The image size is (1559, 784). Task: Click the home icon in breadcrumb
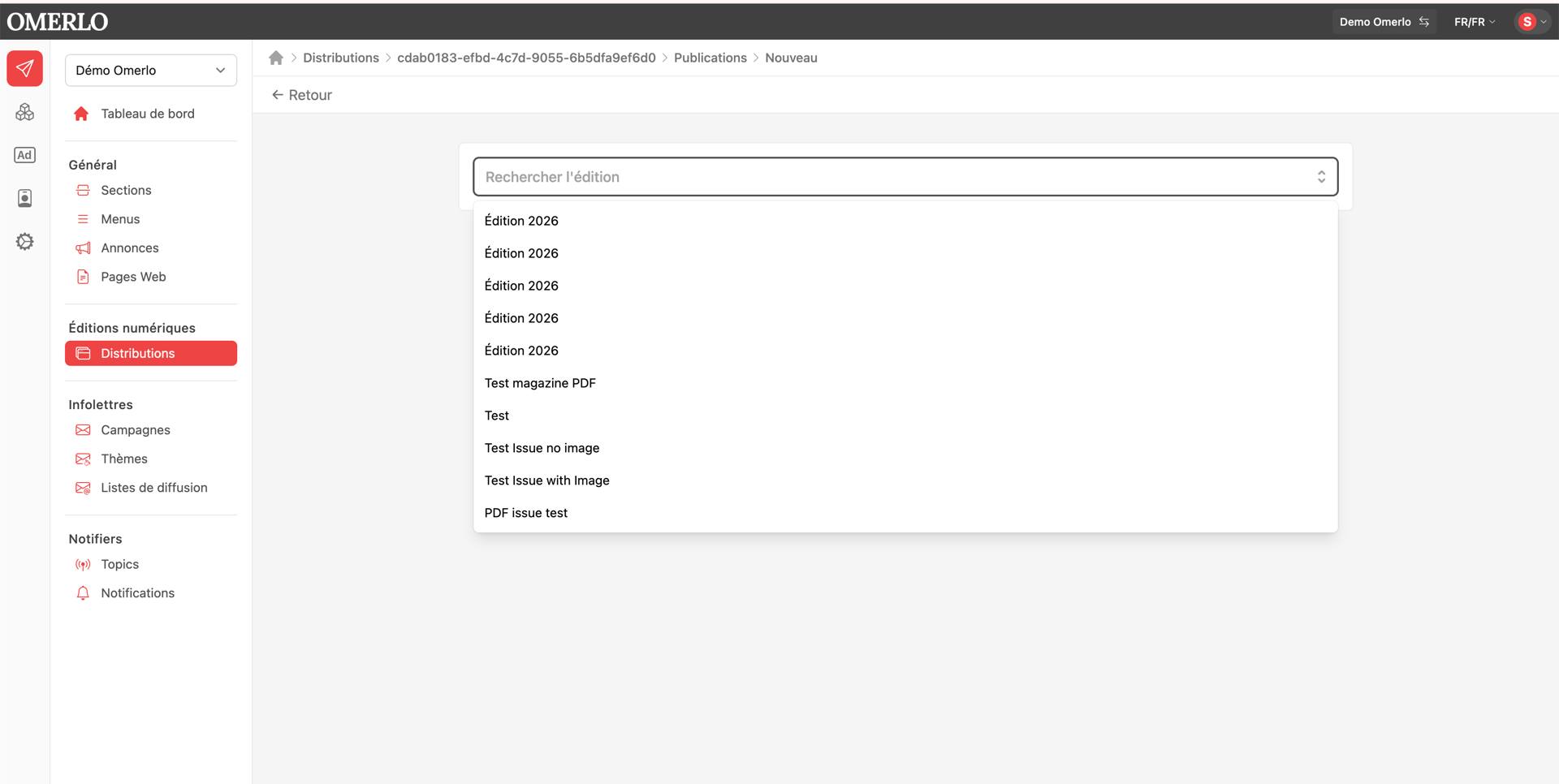coord(276,58)
